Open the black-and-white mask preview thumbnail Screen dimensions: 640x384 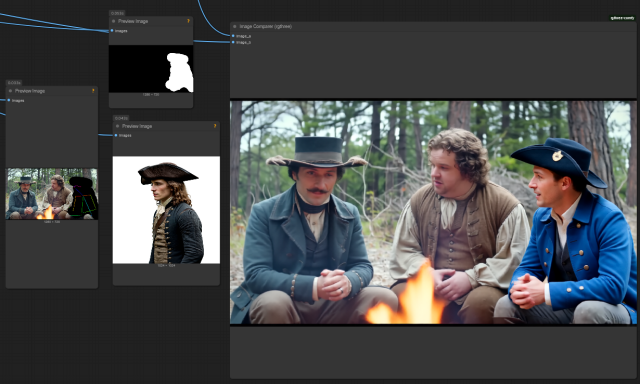coord(151,69)
